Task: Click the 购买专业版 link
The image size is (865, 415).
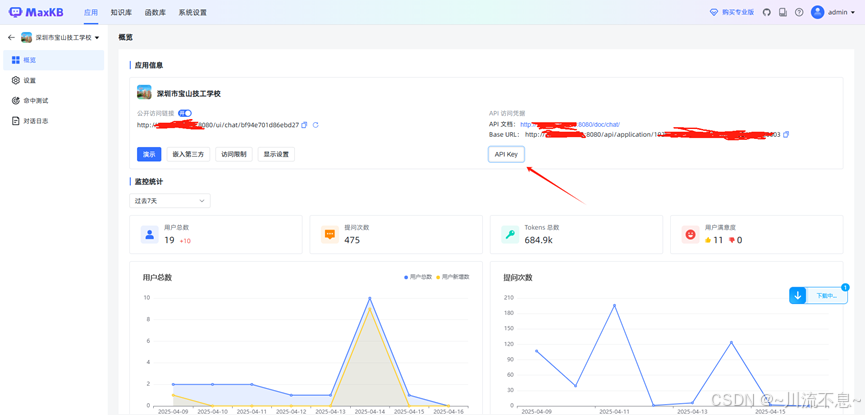Action: click(x=738, y=12)
